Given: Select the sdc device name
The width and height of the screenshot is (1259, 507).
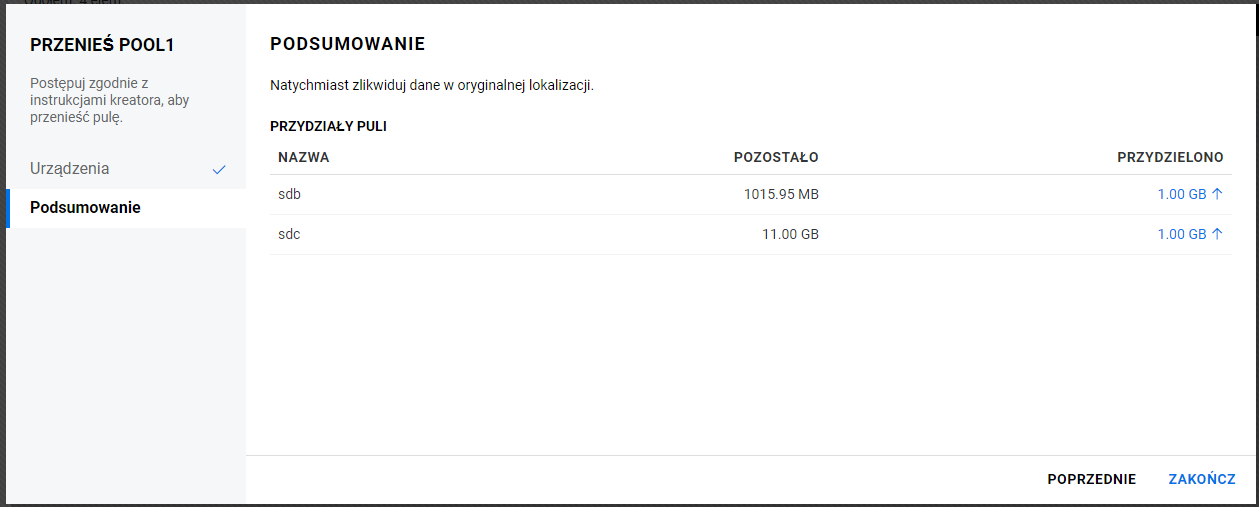Looking at the screenshot, I should (x=289, y=234).
